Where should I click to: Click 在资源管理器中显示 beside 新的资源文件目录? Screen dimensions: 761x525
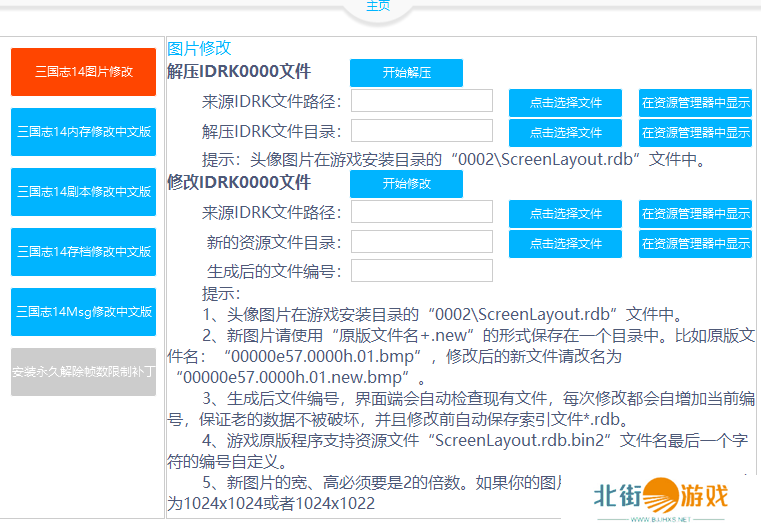pos(696,244)
